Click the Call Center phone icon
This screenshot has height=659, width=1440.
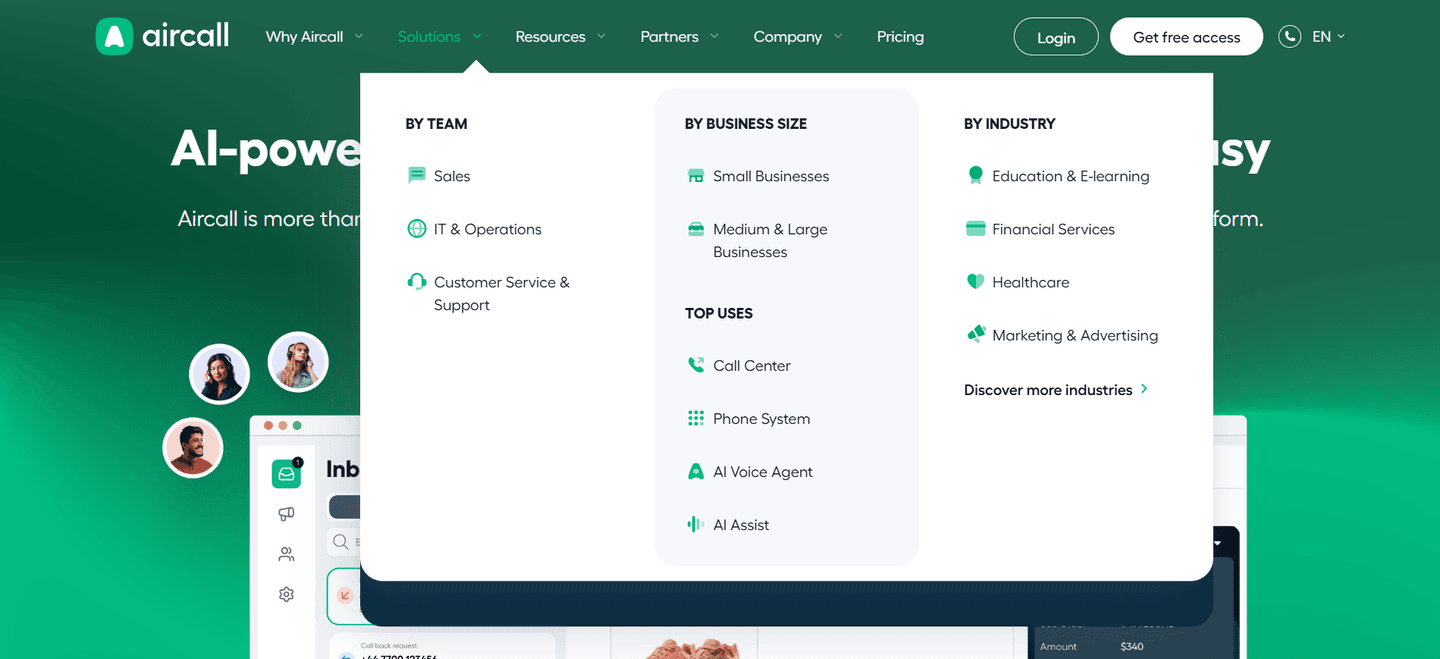click(696, 365)
